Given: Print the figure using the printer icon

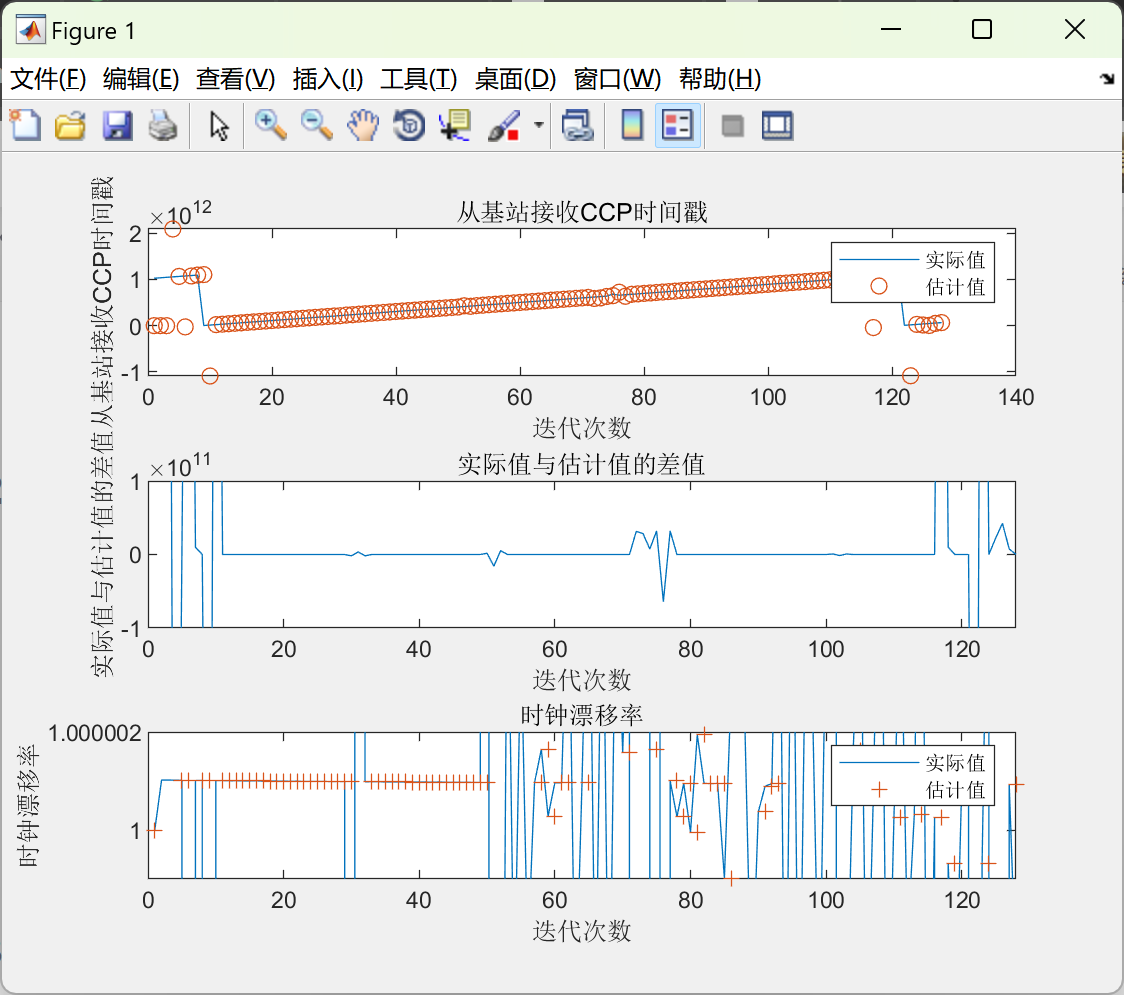Looking at the screenshot, I should [x=163, y=125].
